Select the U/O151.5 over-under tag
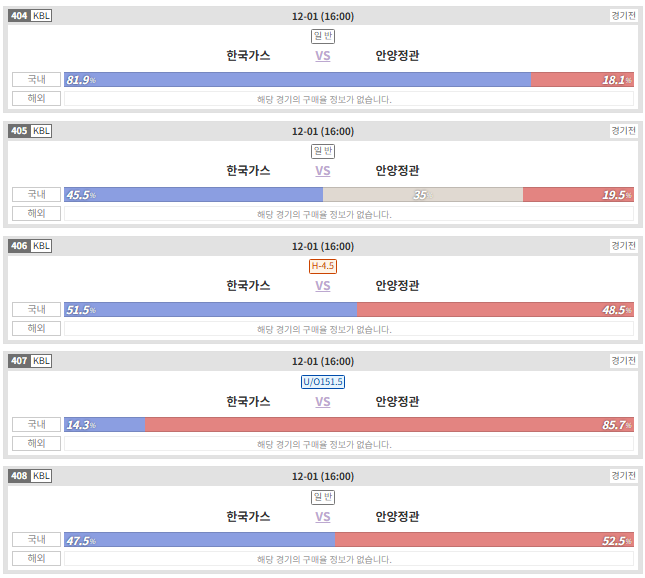This screenshot has width=645, height=578. tap(323, 382)
